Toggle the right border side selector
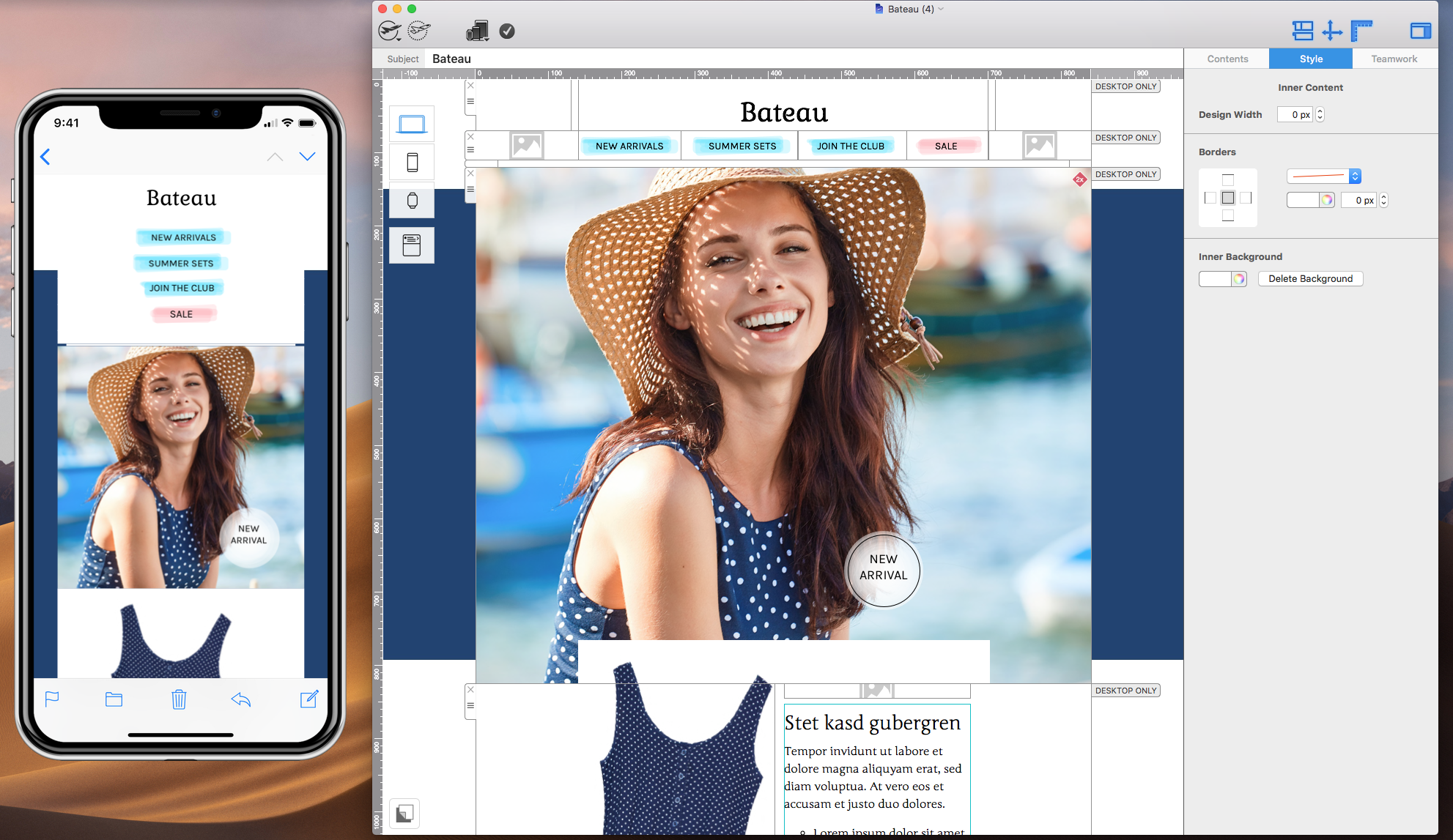Image resolution: width=1453 pixels, height=840 pixels. click(1246, 198)
